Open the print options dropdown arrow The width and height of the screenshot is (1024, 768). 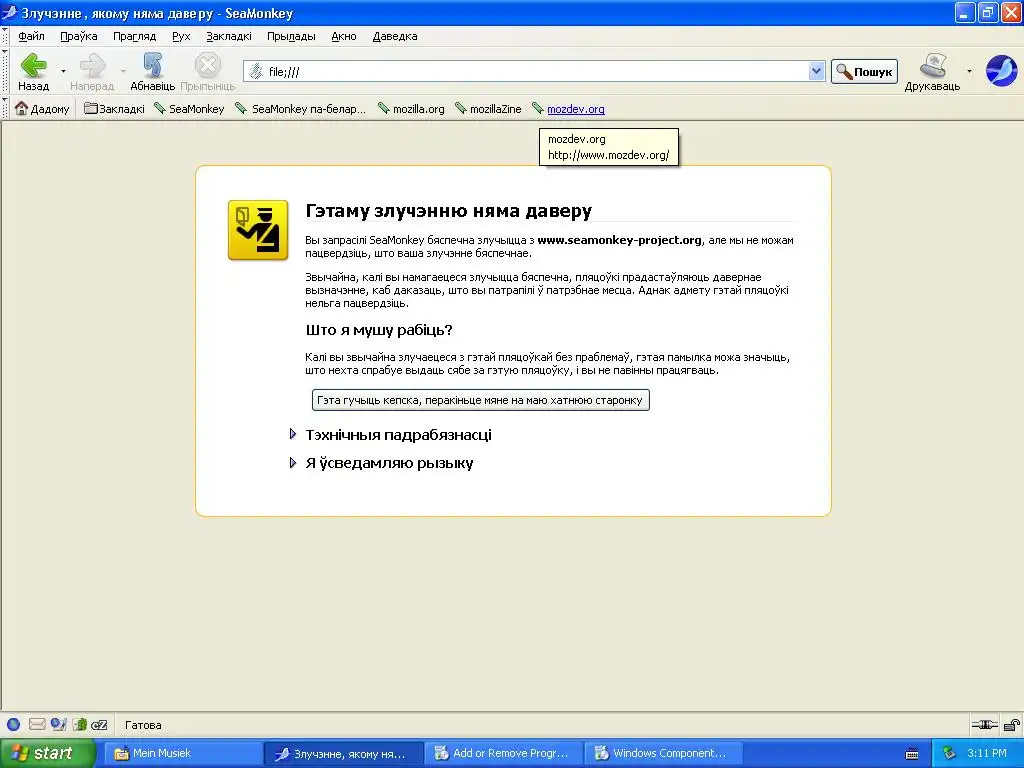[x=969, y=71]
